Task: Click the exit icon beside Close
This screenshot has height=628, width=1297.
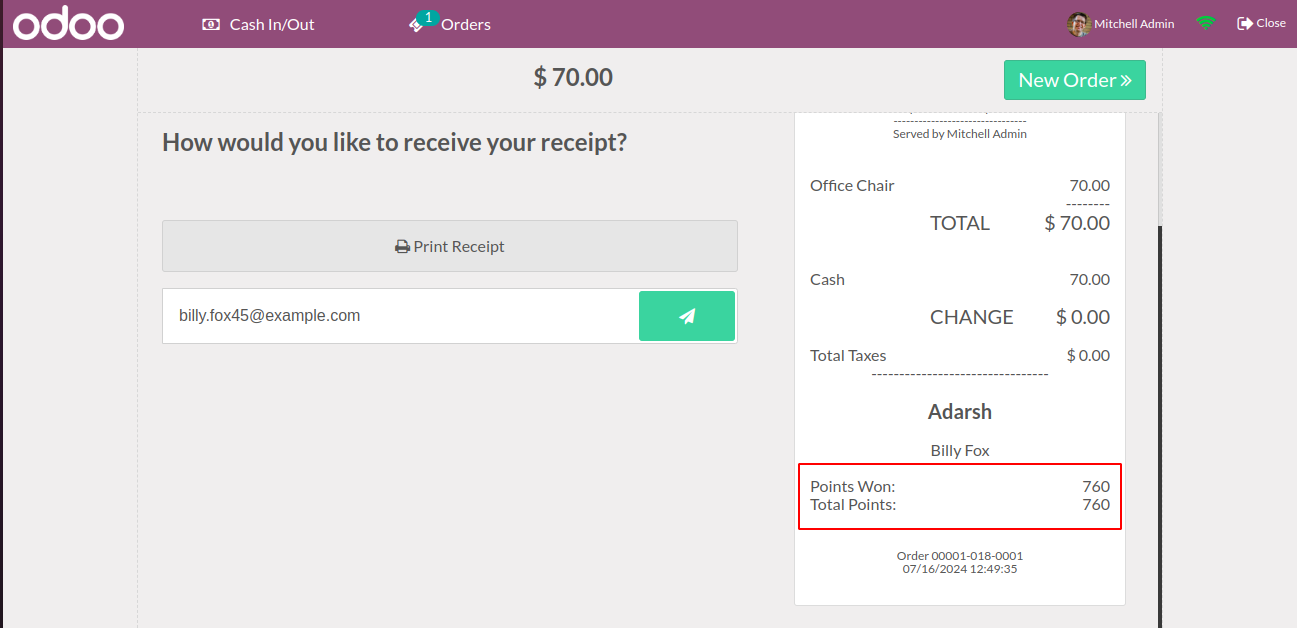Action: click(x=1244, y=23)
